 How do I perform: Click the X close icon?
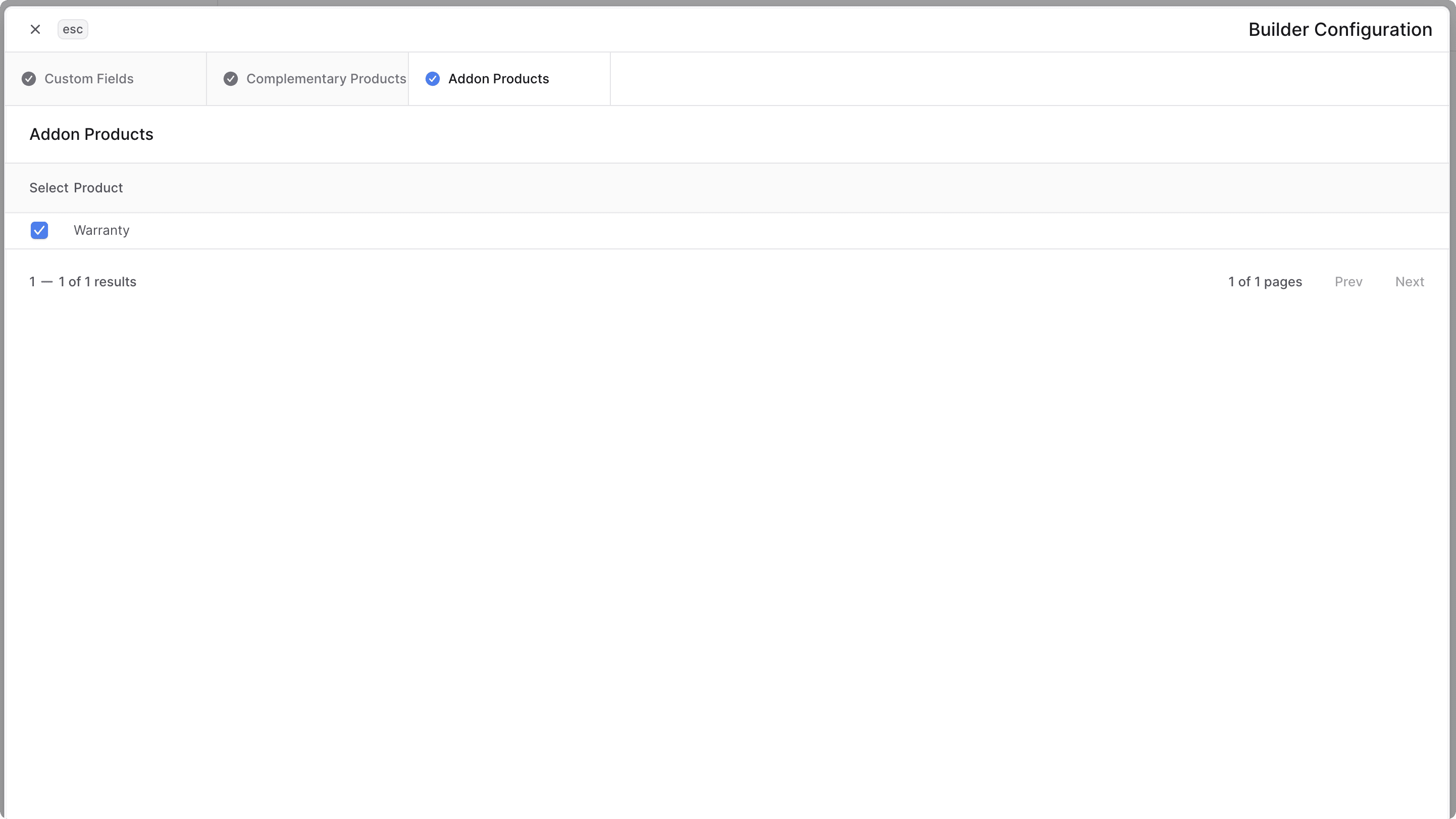(35, 29)
